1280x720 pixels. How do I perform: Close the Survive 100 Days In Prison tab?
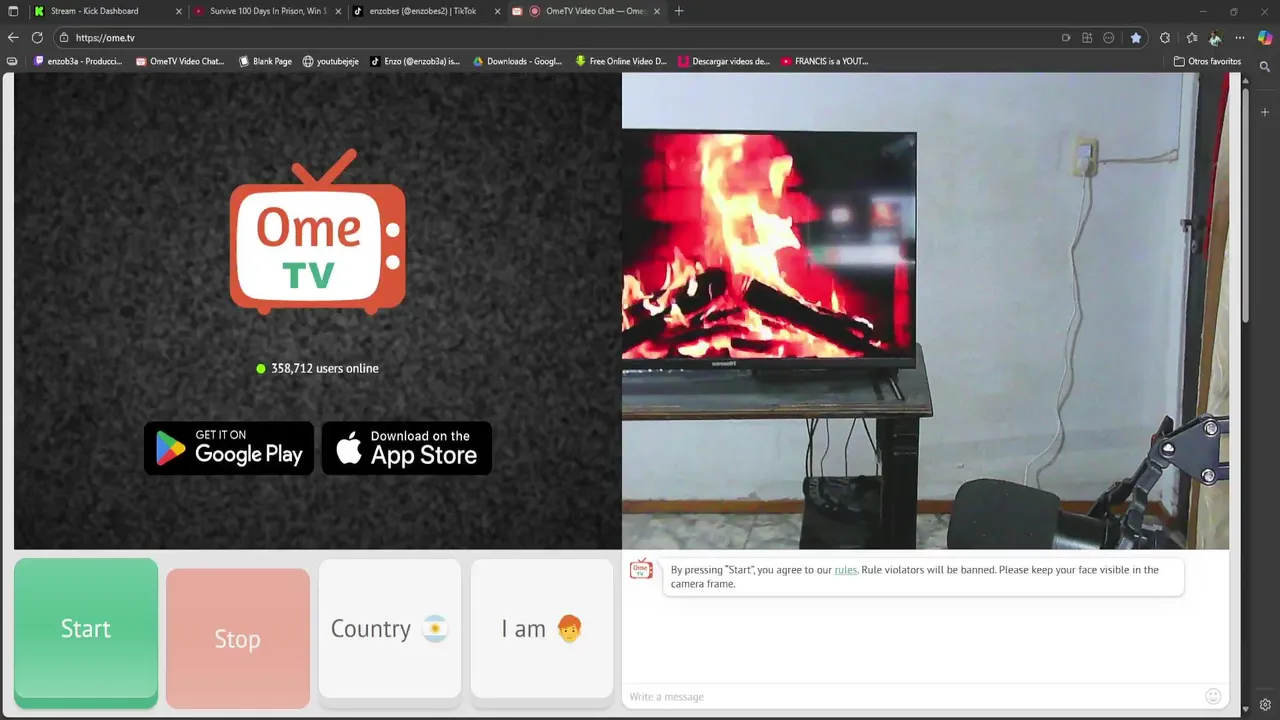pos(338,11)
